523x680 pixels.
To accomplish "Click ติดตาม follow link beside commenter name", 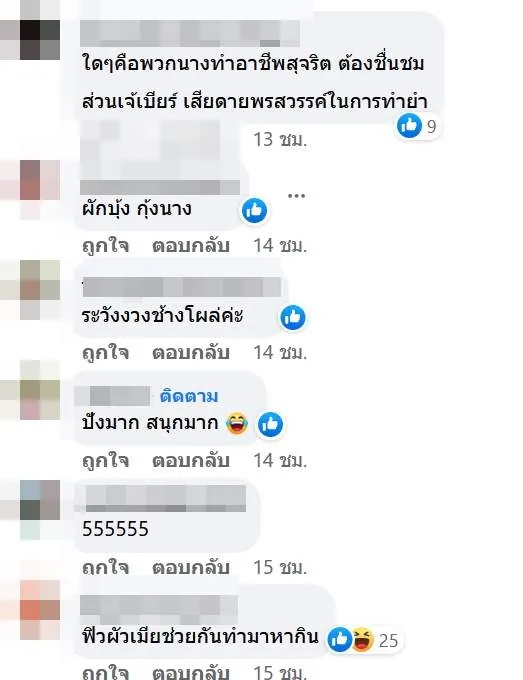I will tap(189, 396).
